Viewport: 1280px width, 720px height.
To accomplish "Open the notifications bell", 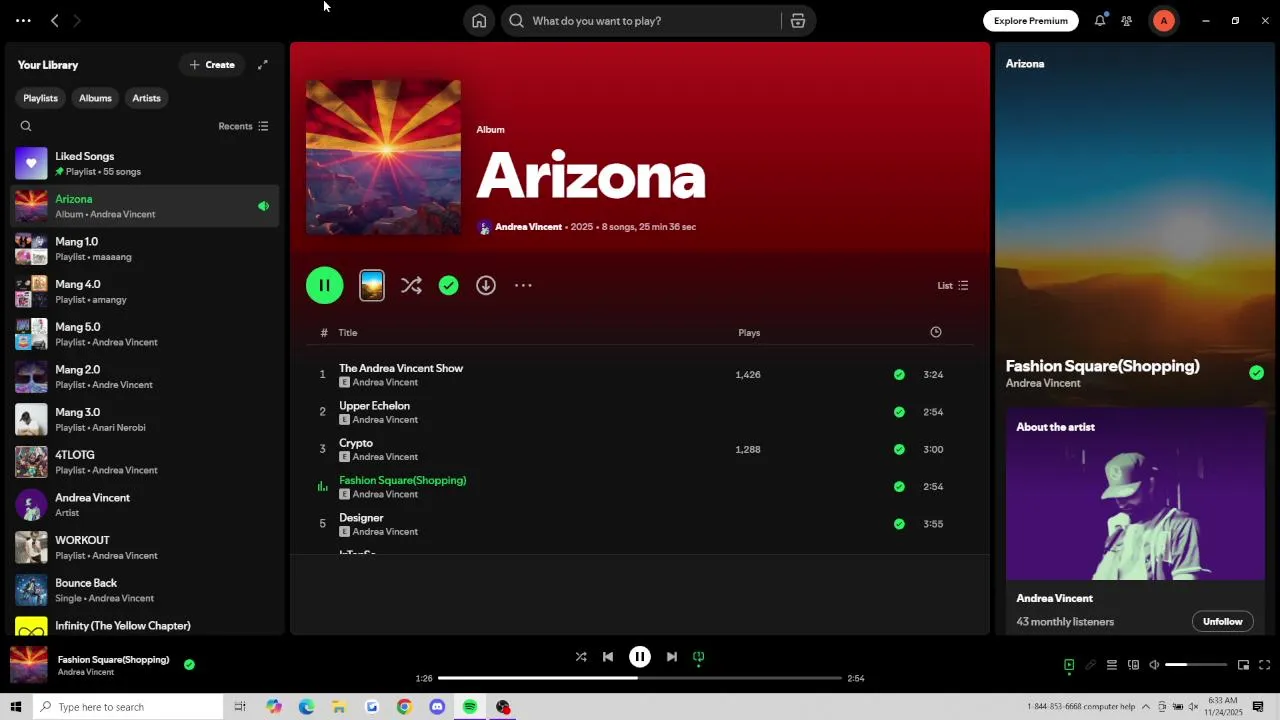I will tap(1100, 21).
